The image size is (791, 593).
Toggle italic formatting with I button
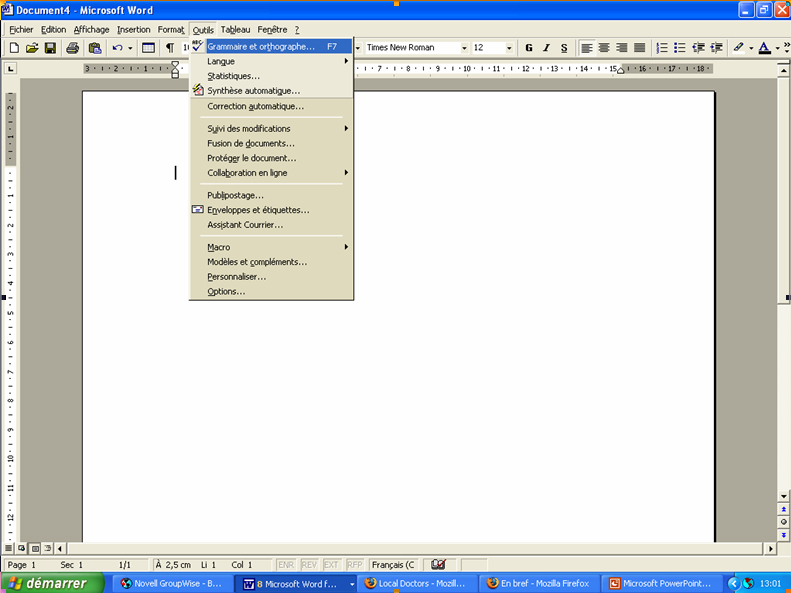point(546,48)
